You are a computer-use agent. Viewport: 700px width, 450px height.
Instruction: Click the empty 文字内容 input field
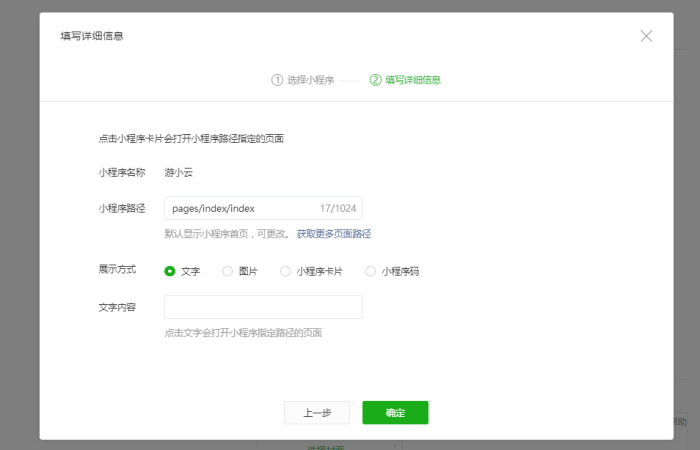coord(263,307)
